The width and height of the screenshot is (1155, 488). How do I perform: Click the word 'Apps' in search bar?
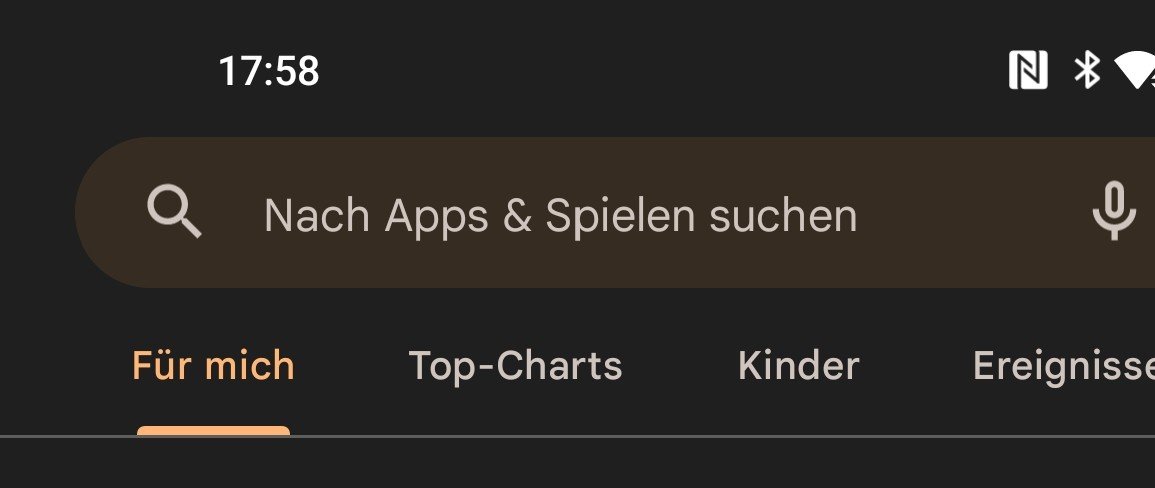tap(436, 217)
